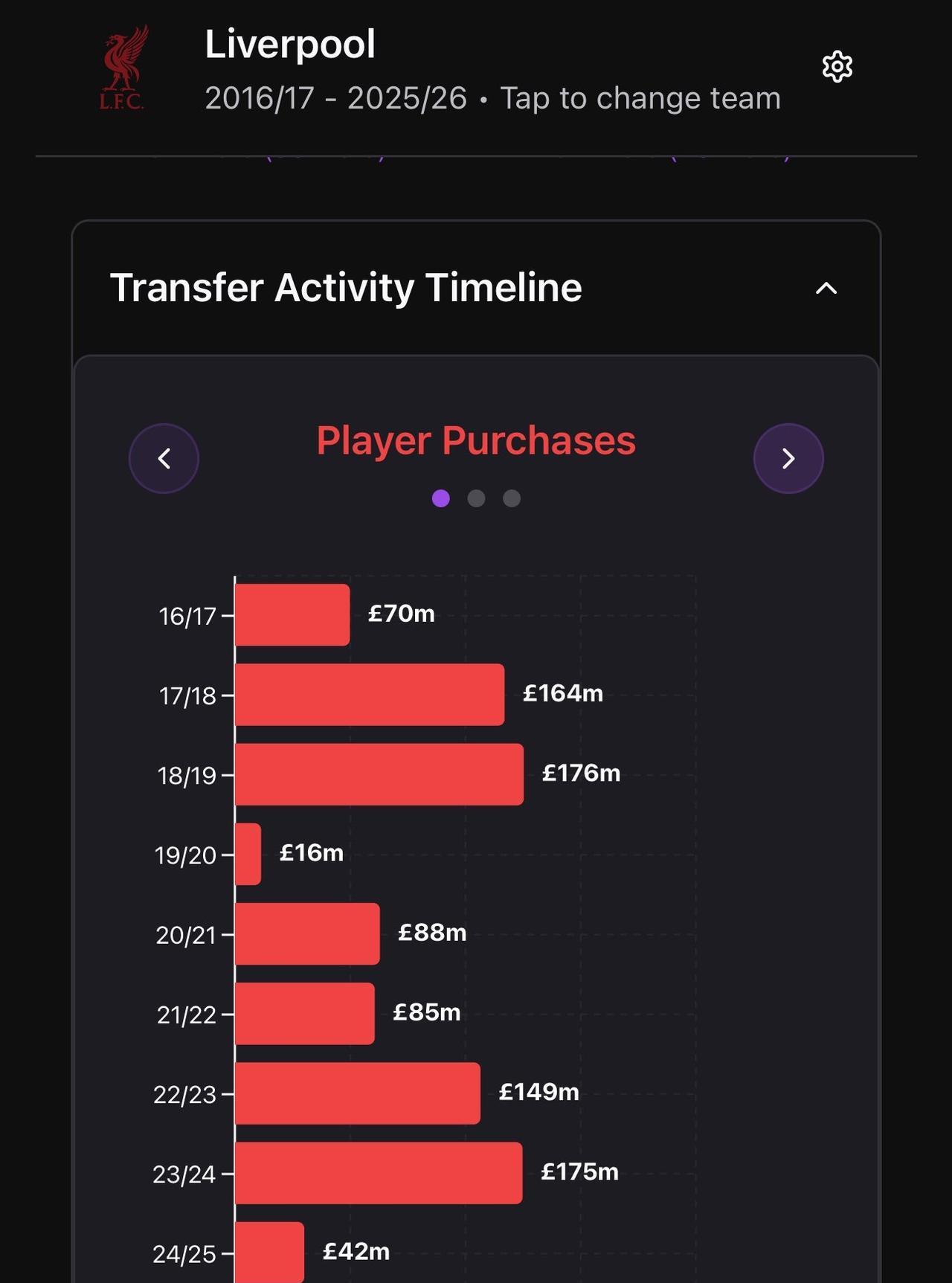Click the Transfer Activity Timeline heading
The height and width of the screenshot is (1283, 952).
click(346, 288)
